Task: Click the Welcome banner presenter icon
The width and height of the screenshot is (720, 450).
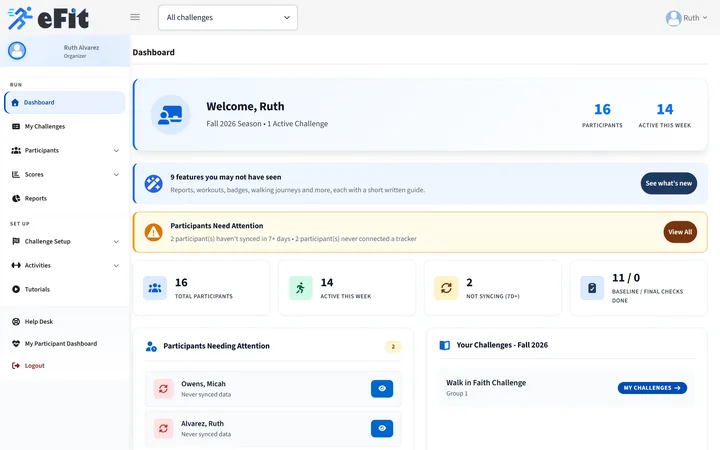Action: 170,115
